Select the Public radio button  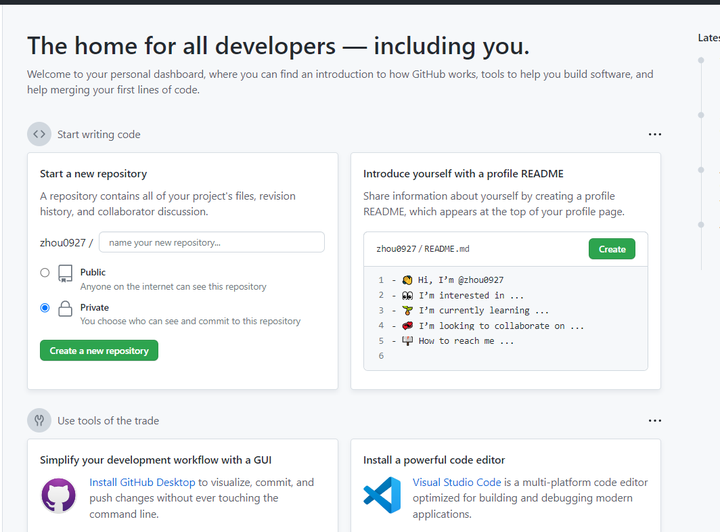(x=45, y=272)
